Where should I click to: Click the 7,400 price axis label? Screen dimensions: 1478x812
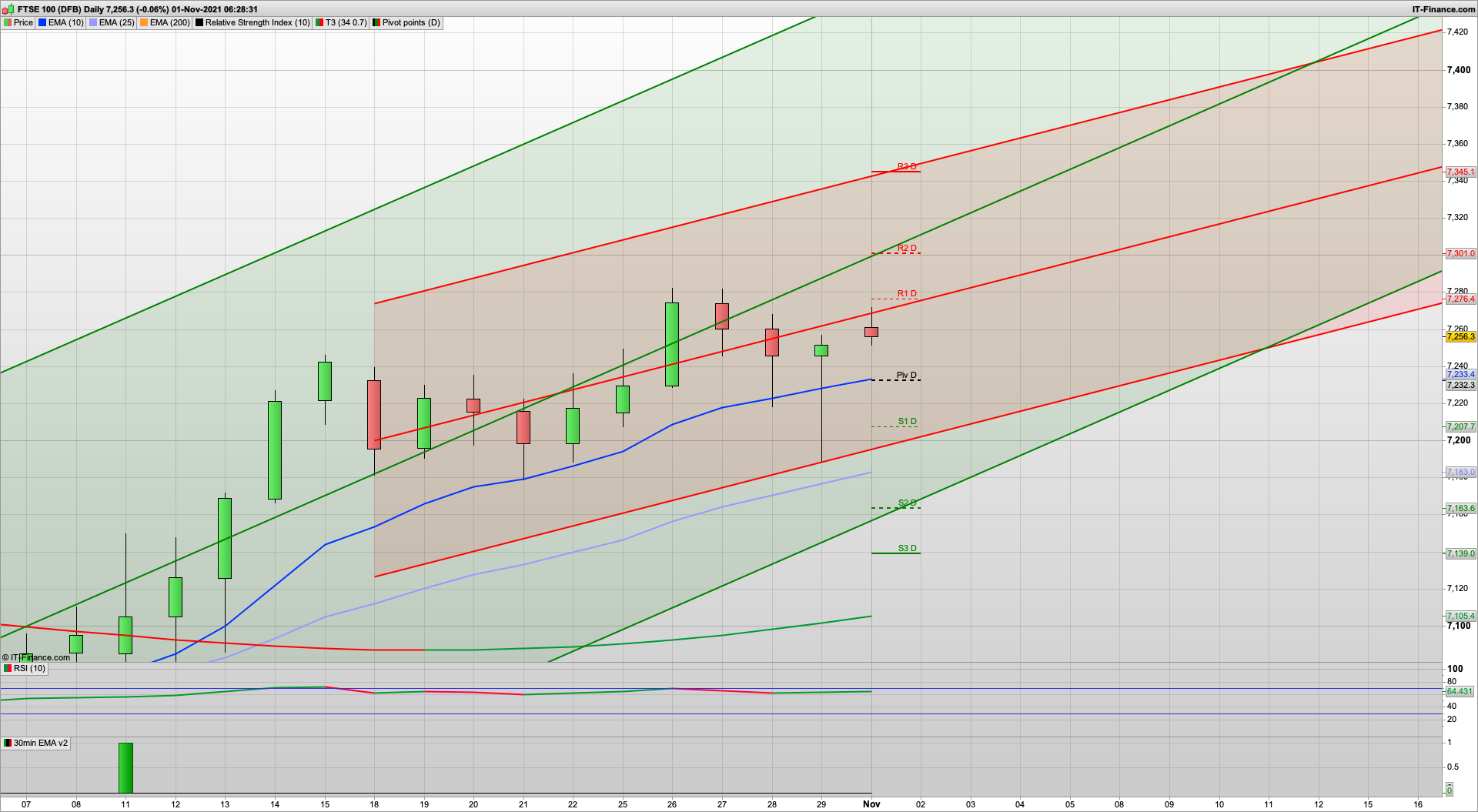click(x=1459, y=70)
